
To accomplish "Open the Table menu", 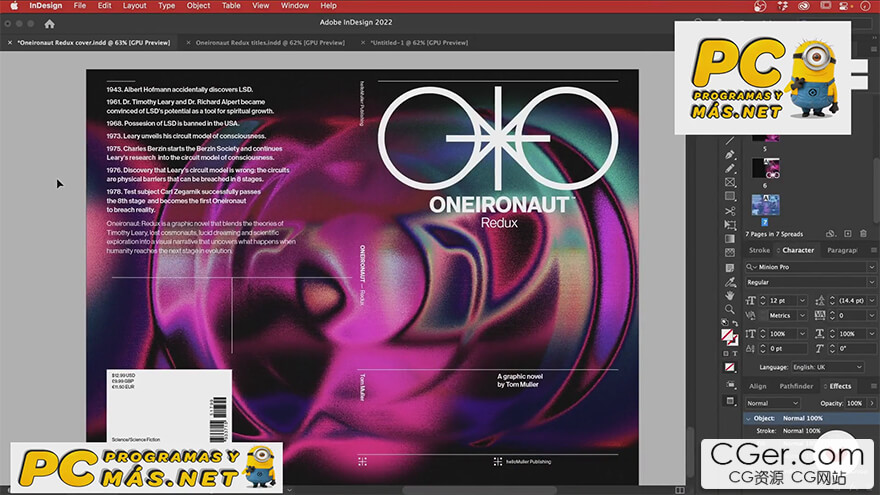I will 231,6.
